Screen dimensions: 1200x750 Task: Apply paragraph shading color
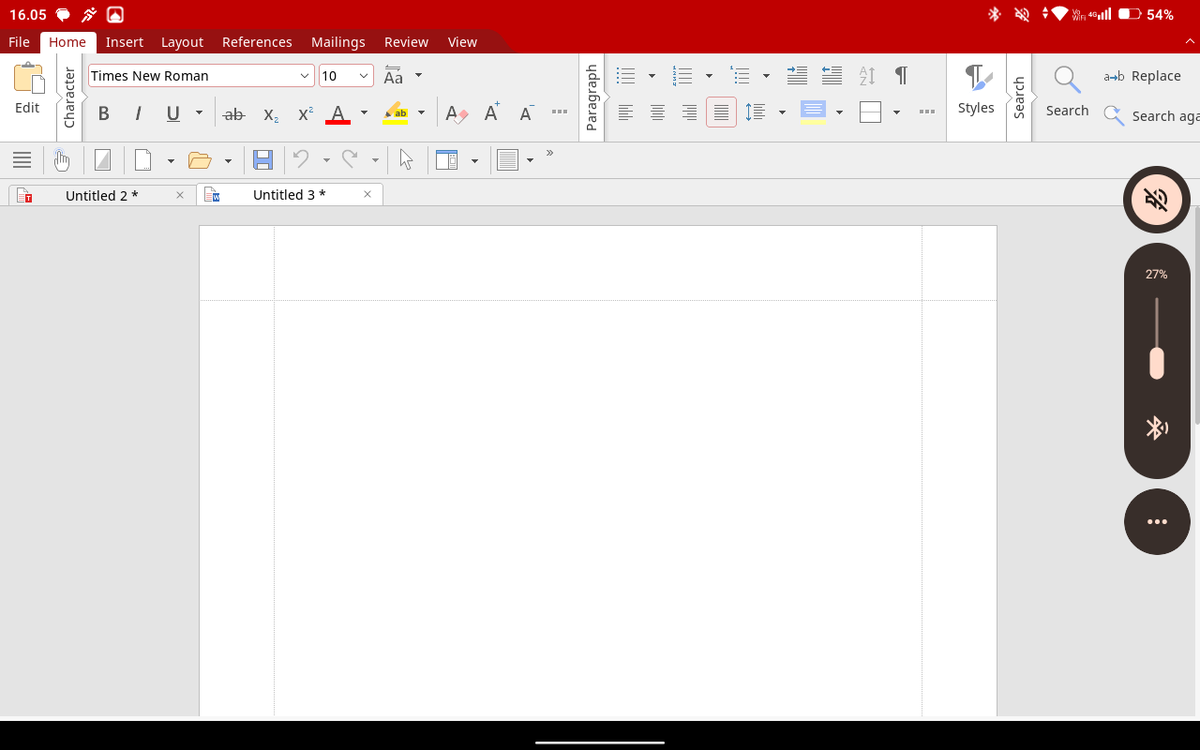pyautogui.click(x=812, y=112)
